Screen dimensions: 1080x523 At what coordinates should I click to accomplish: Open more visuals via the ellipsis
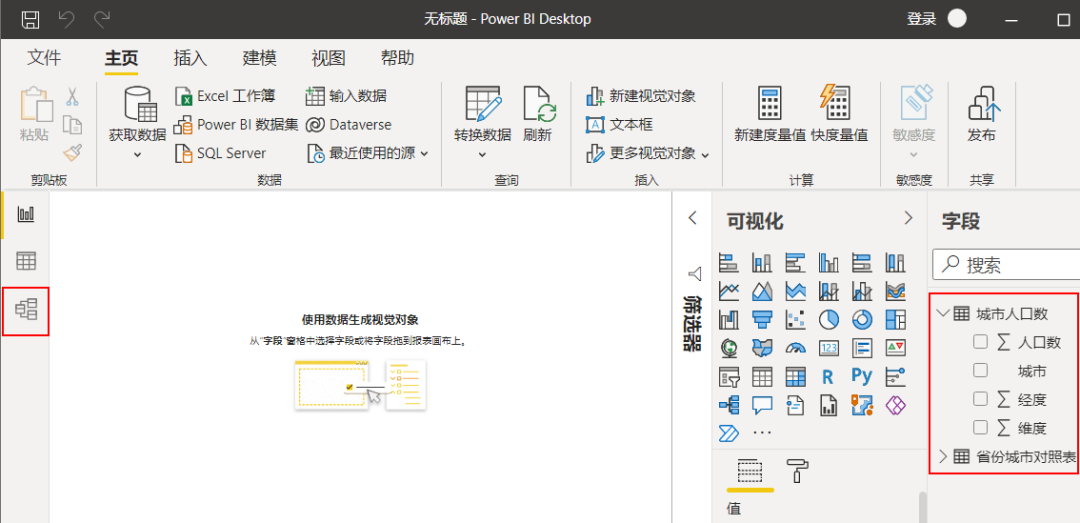[x=762, y=433]
